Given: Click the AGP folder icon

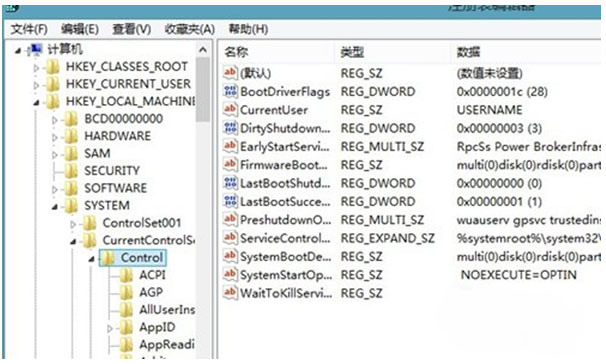Looking at the screenshot, I should tap(126, 293).
